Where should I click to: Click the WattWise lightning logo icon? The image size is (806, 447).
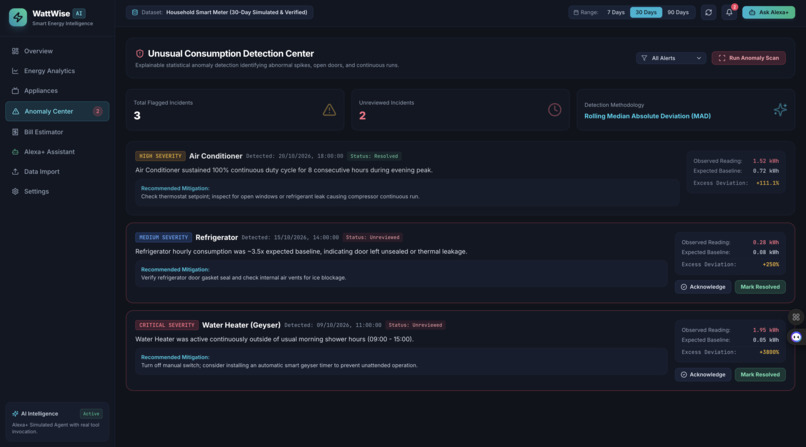tap(18, 17)
